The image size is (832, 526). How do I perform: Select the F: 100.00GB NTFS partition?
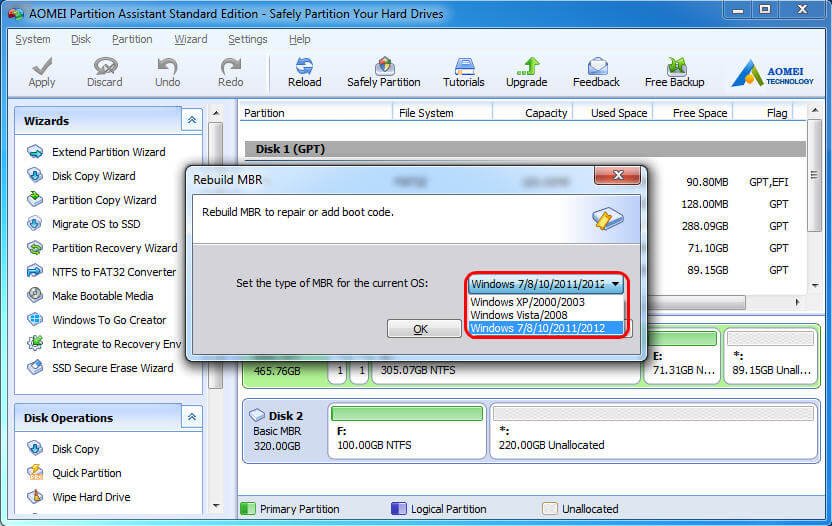click(x=407, y=430)
